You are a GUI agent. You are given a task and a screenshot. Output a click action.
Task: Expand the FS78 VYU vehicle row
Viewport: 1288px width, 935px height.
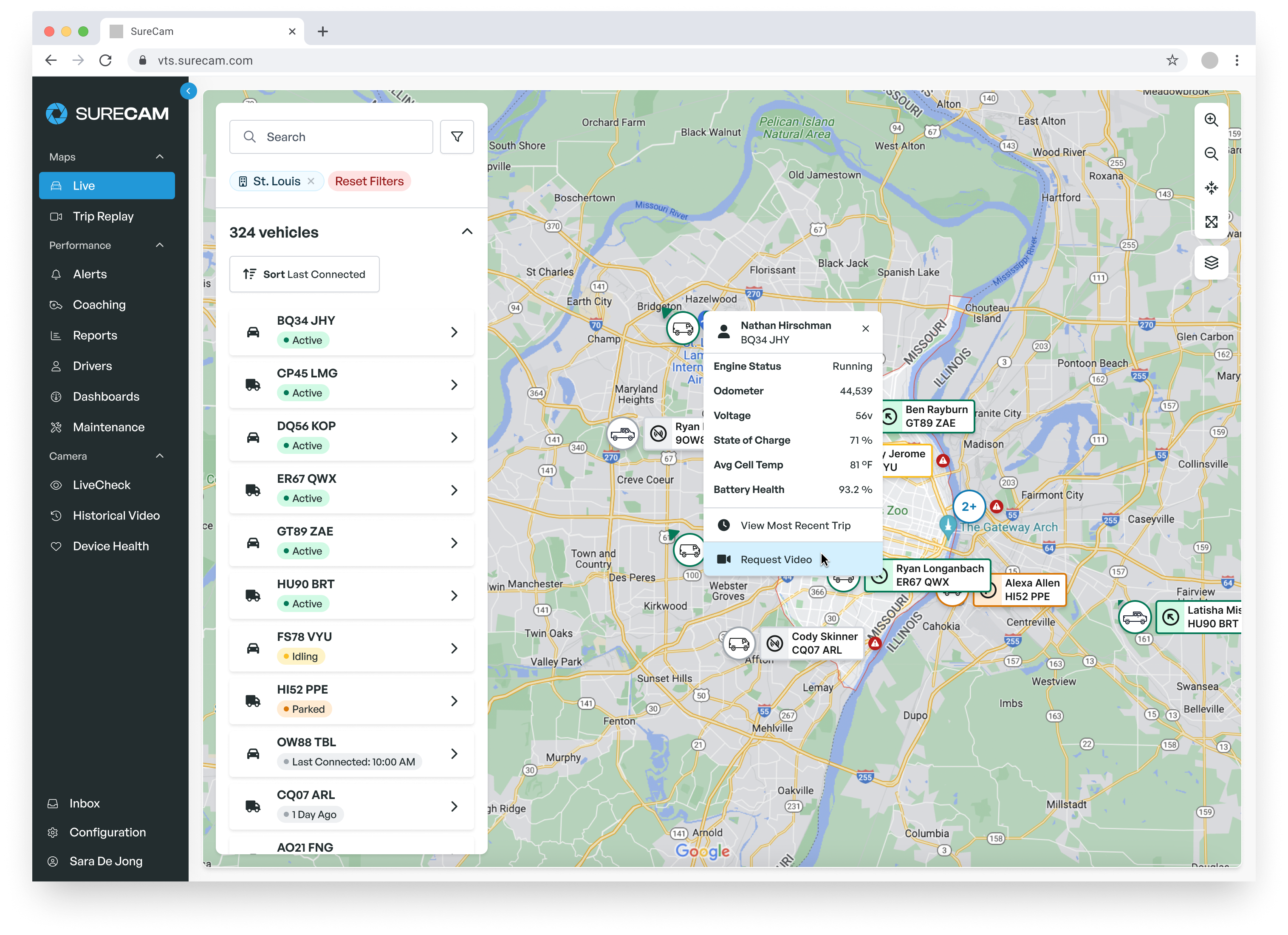pos(454,648)
